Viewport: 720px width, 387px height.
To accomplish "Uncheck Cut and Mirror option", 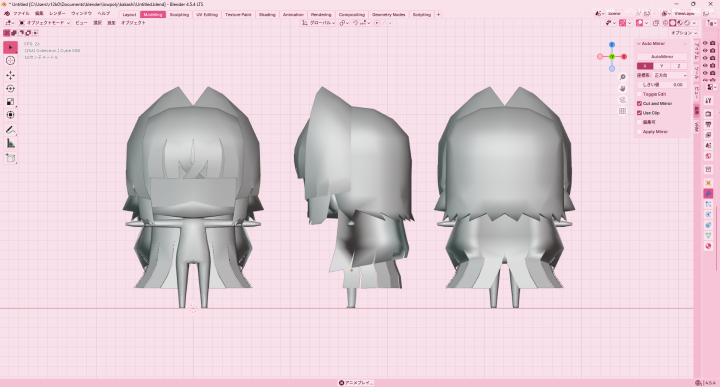I will (639, 103).
